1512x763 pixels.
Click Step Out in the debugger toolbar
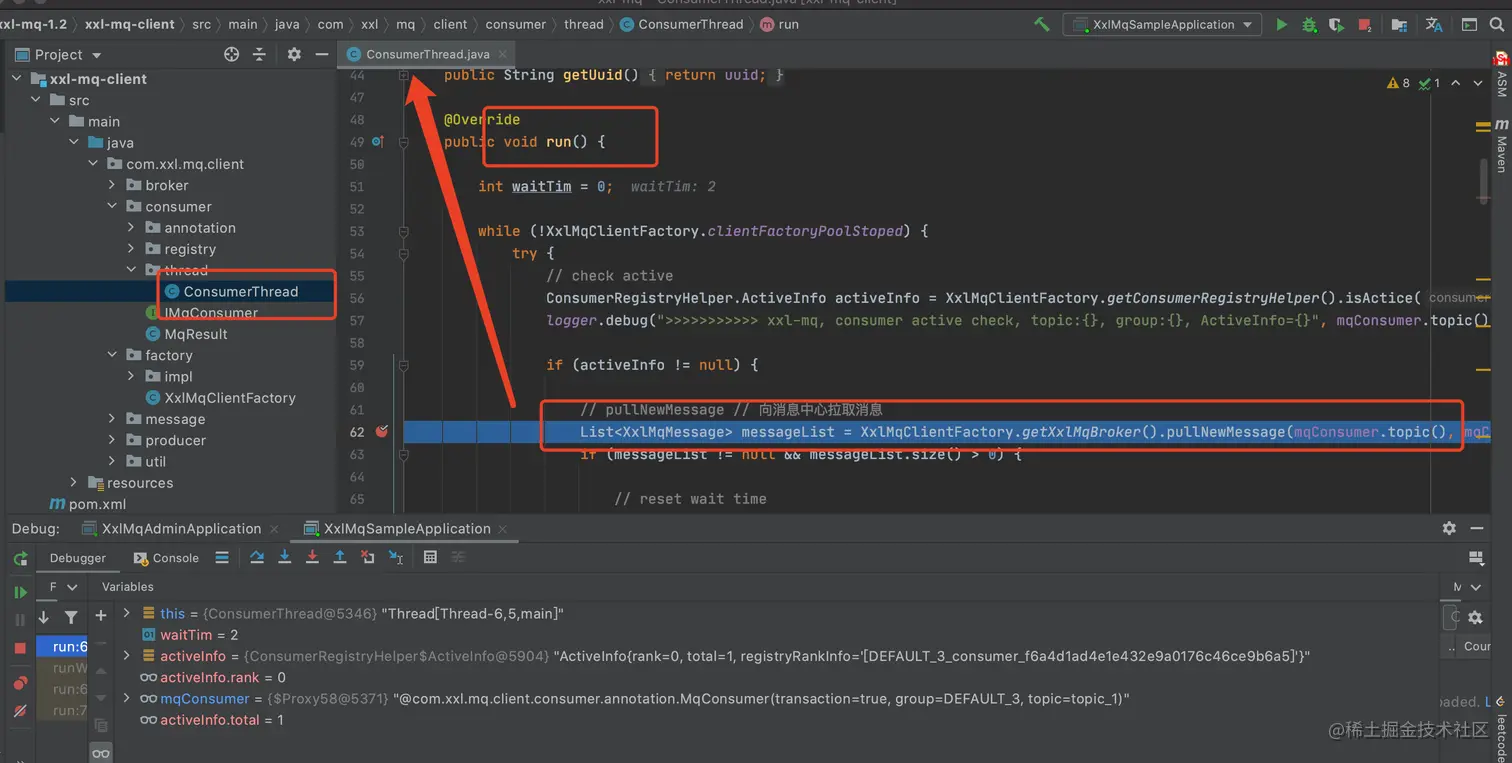[340, 557]
